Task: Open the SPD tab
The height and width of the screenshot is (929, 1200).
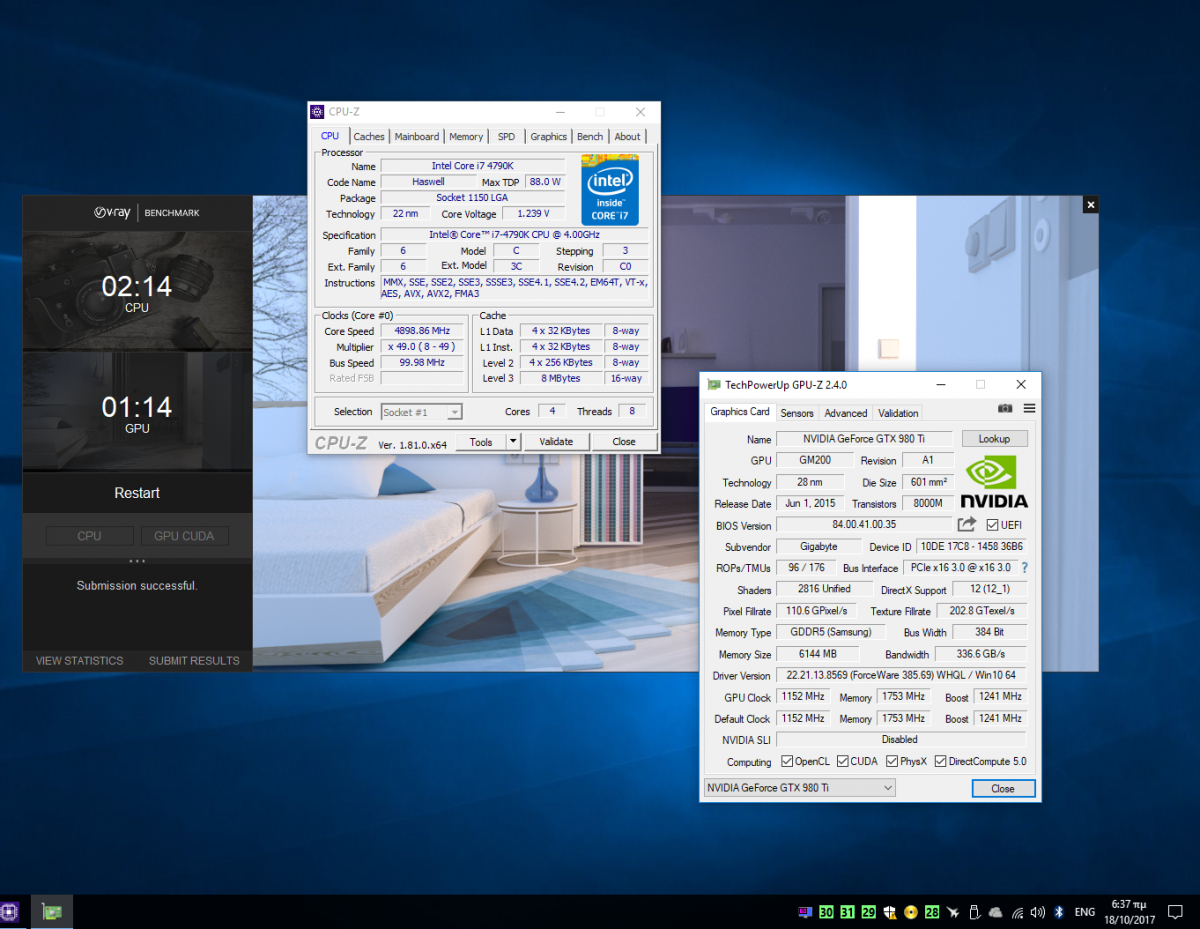Action: coord(507,136)
